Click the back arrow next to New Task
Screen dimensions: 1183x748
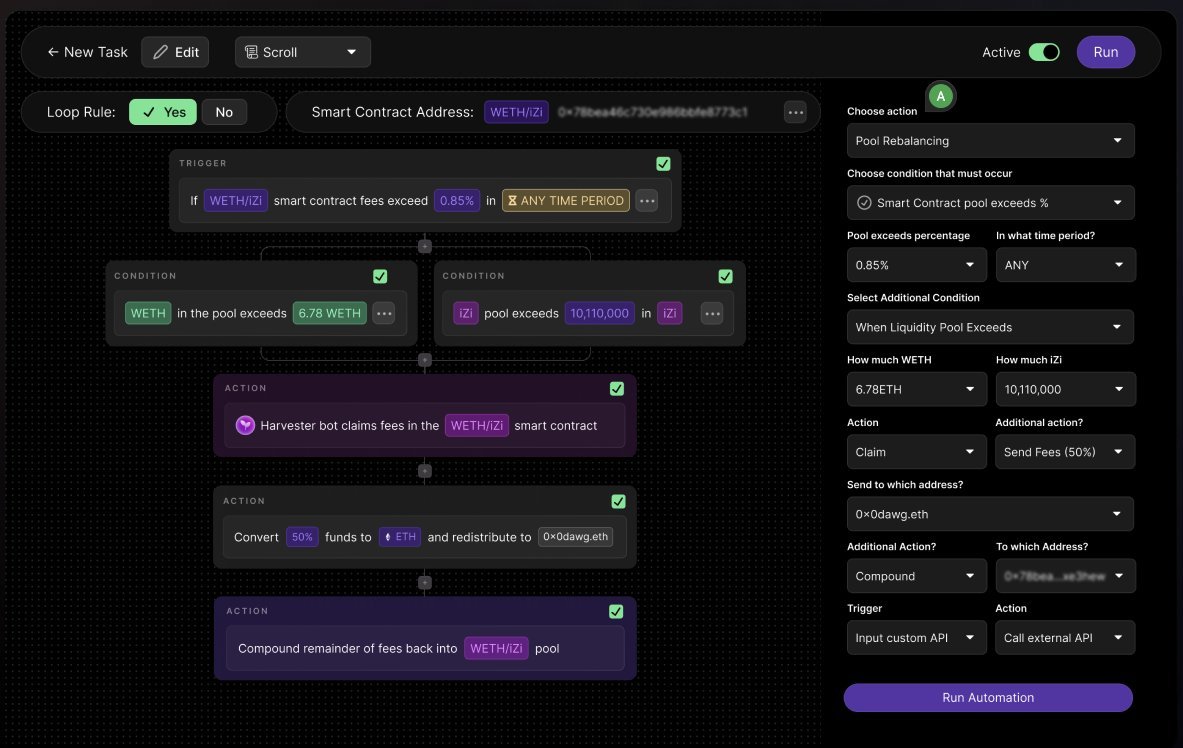click(53, 51)
